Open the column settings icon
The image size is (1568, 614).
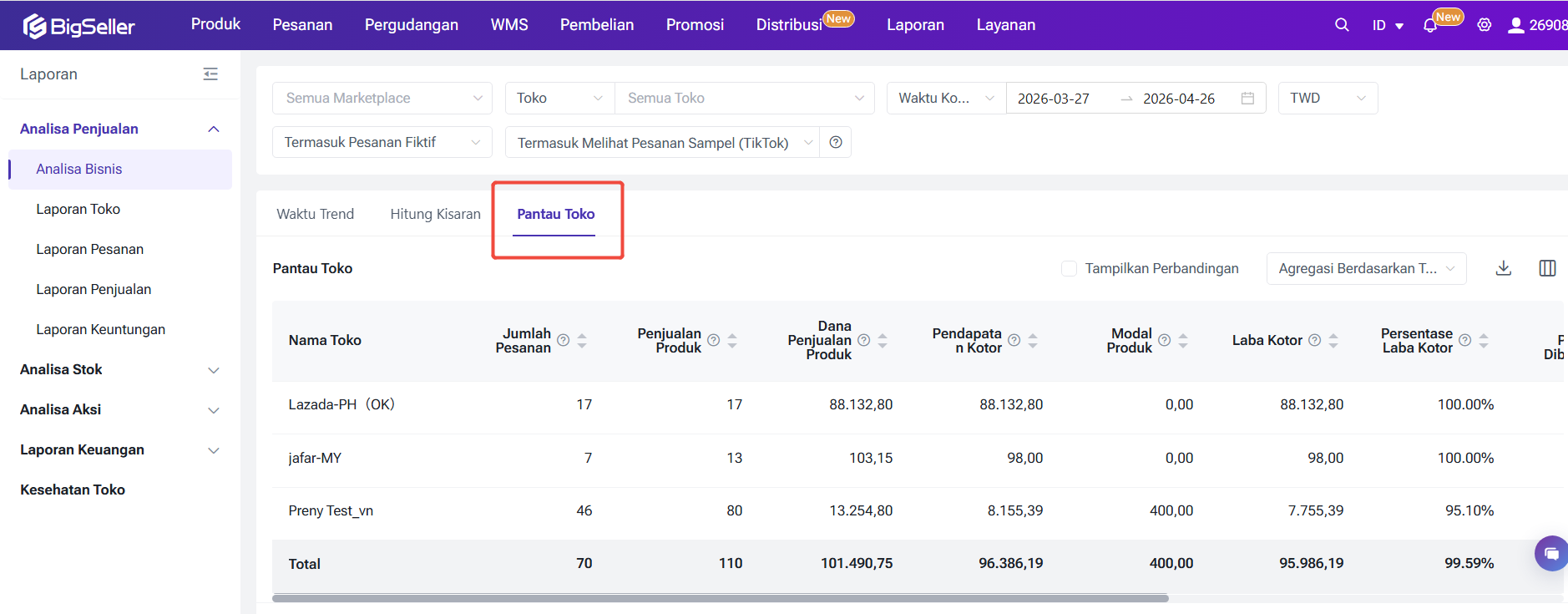(x=1546, y=268)
